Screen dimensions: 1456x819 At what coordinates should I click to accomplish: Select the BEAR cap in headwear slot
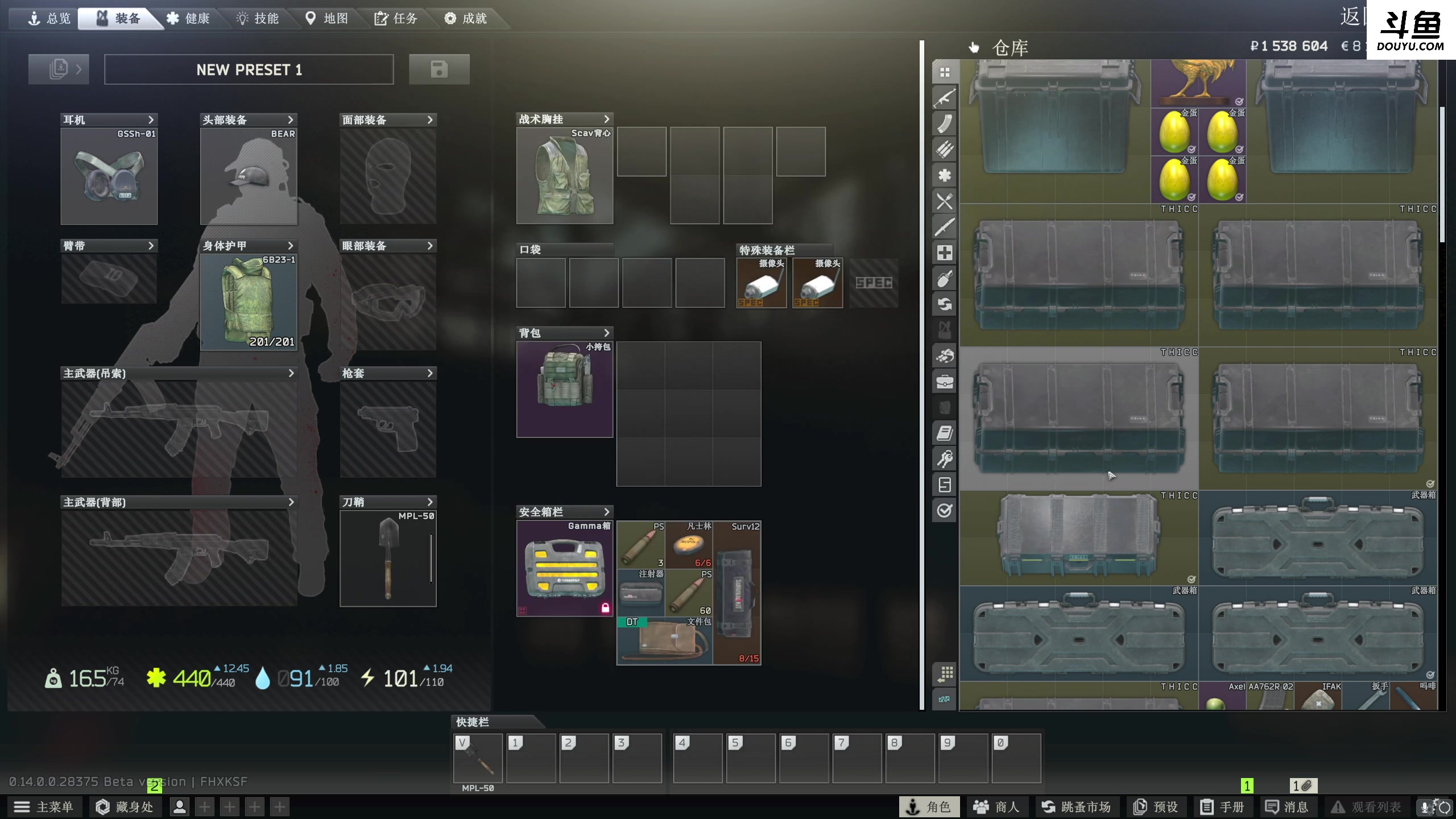pos(249,176)
